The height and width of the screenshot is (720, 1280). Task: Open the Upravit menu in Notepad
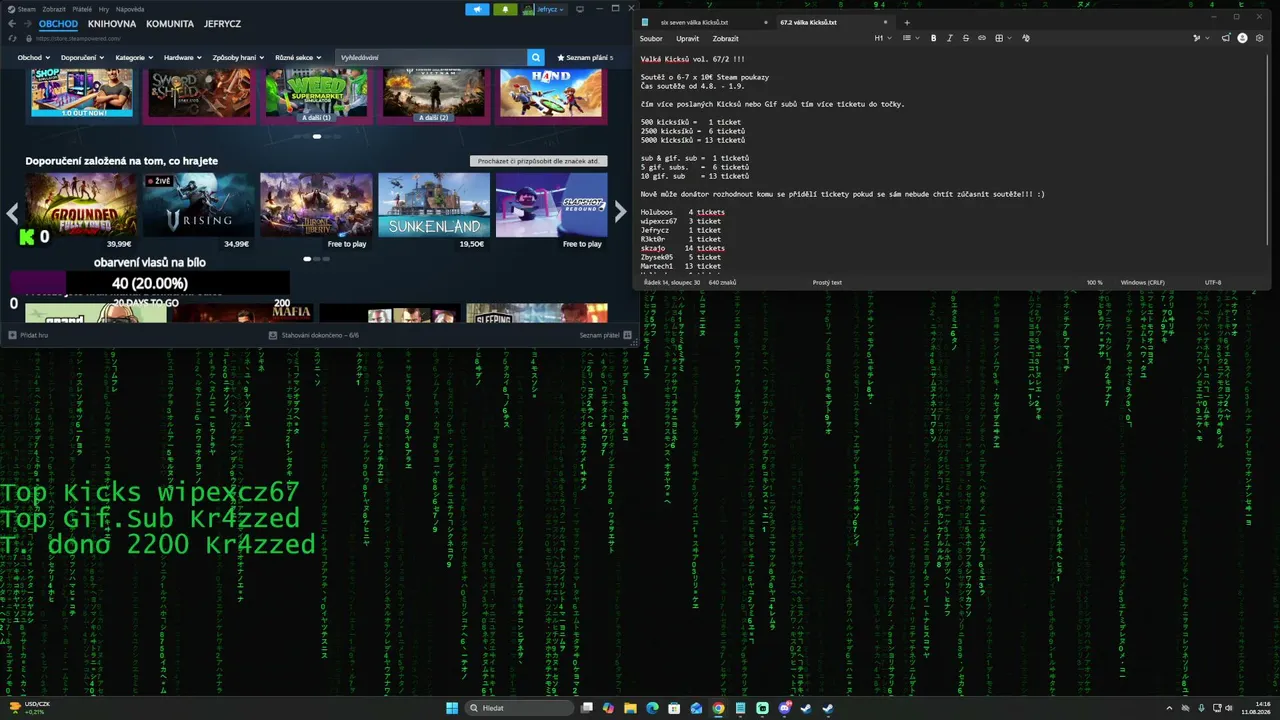[x=687, y=38]
